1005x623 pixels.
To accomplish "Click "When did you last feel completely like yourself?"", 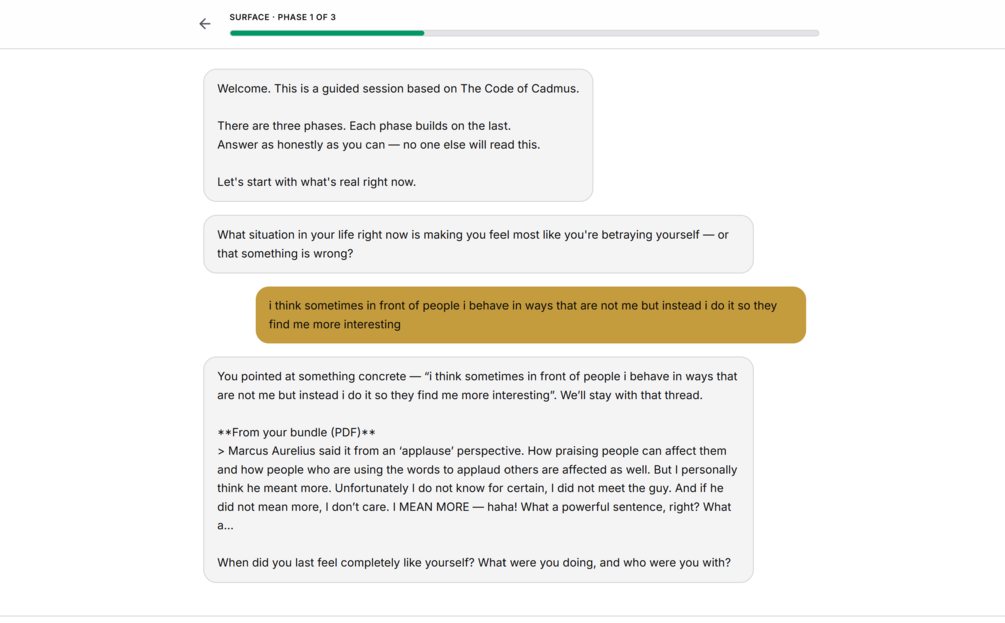I will 345,563.
